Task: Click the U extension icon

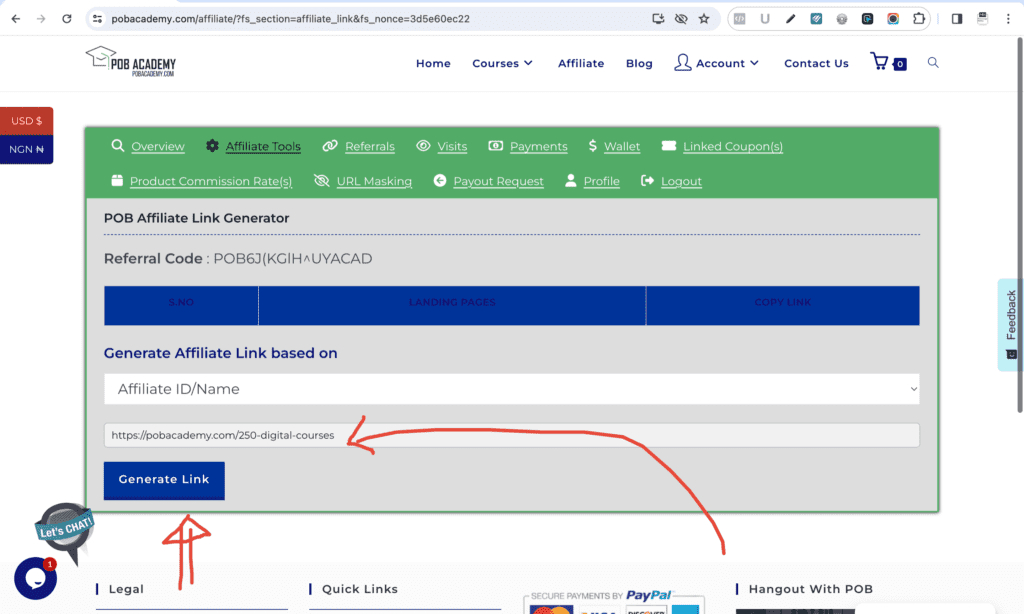Action: [765, 19]
